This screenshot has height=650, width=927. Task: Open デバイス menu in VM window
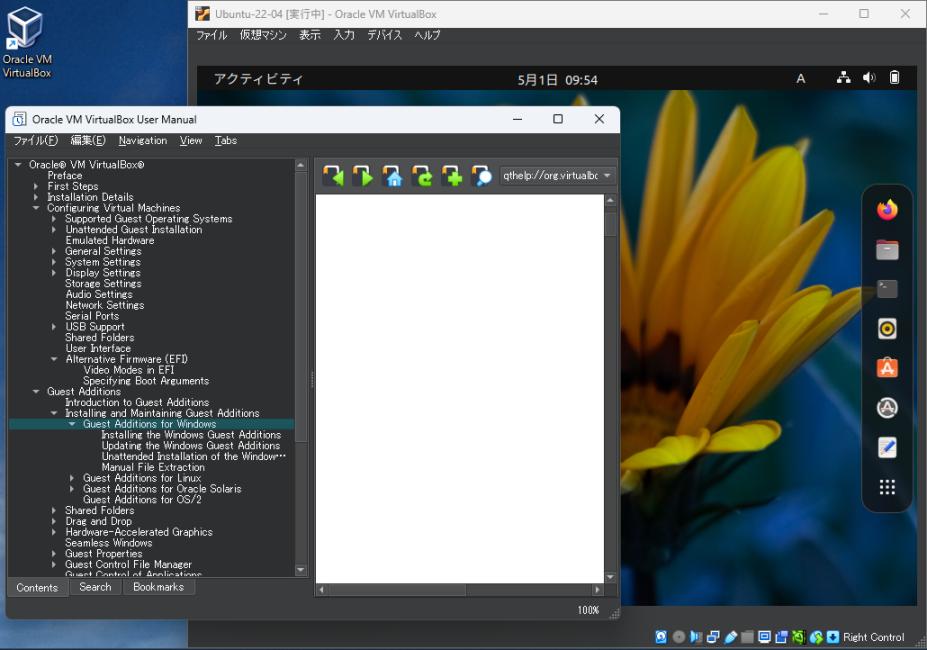pyautogui.click(x=384, y=35)
